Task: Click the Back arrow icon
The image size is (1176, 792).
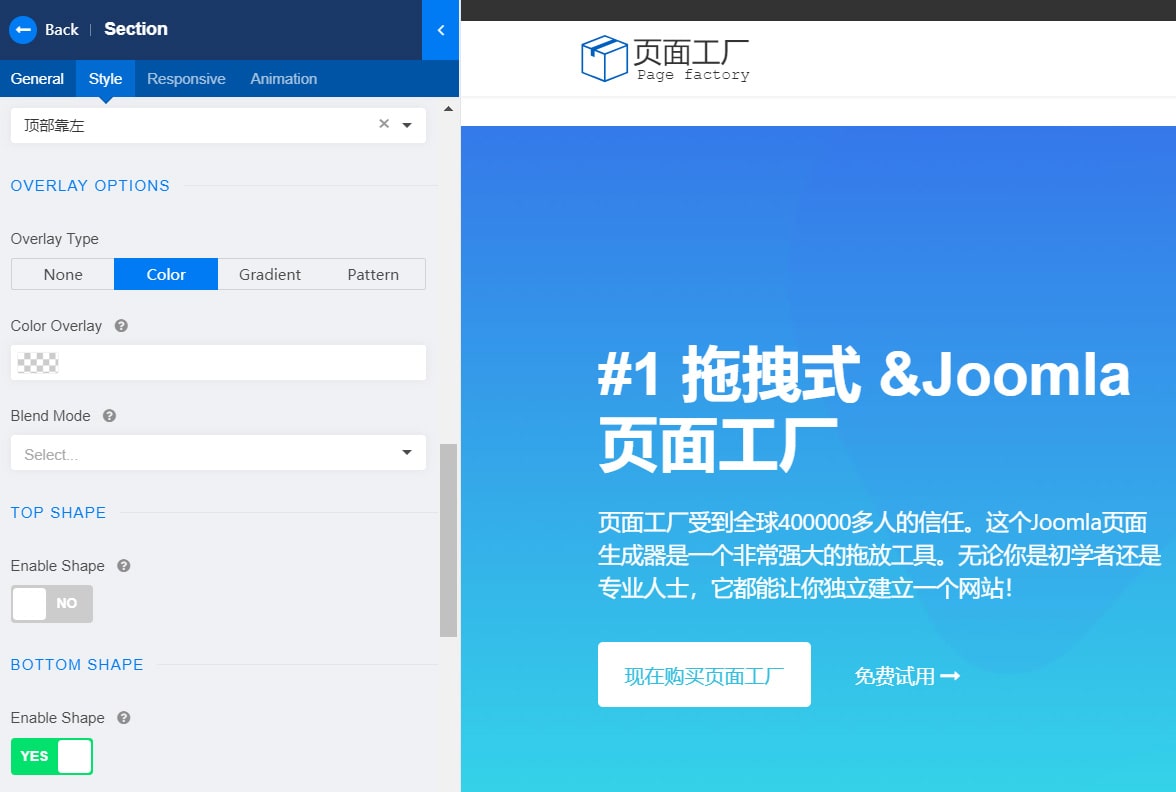Action: point(22,30)
